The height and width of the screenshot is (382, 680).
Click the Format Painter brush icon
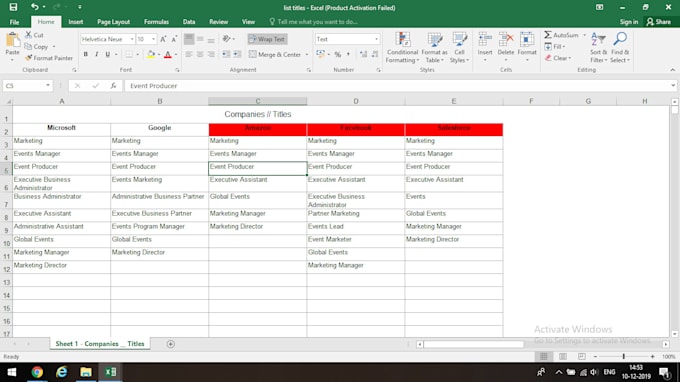[x=29, y=58]
